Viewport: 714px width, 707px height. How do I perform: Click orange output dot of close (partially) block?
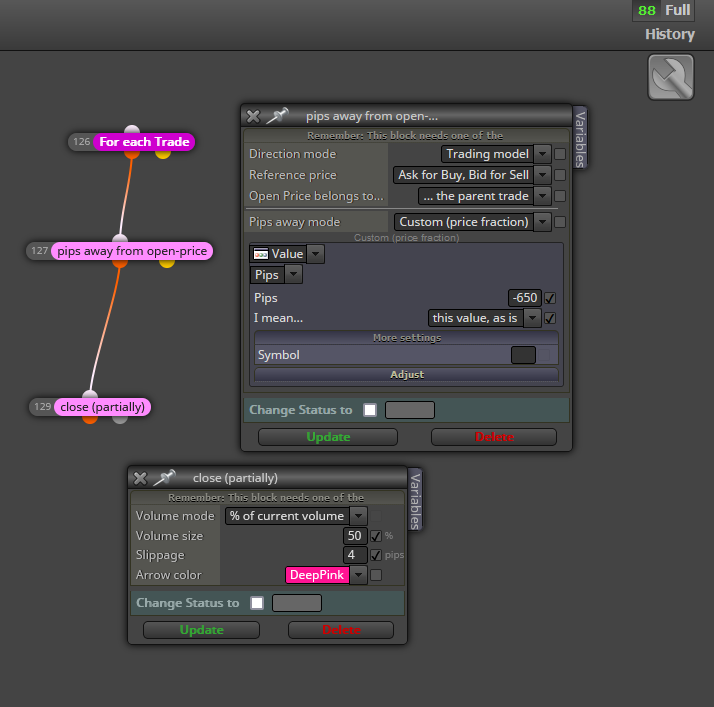tap(90, 419)
